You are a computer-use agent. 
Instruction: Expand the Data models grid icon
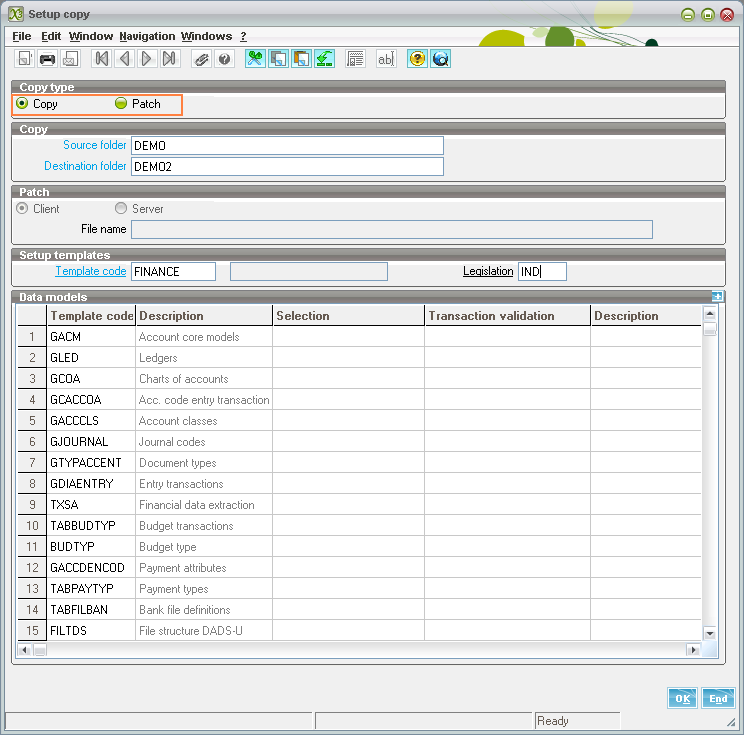pos(717,297)
